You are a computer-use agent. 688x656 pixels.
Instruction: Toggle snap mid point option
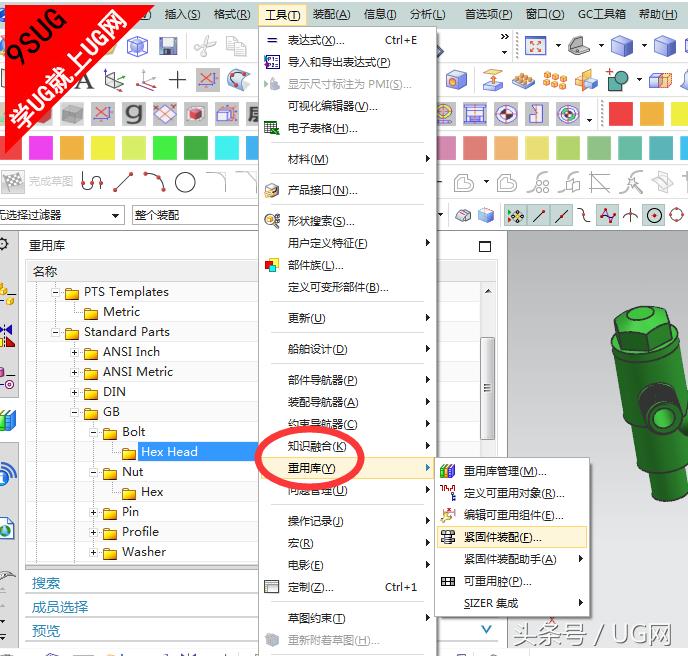(x=562, y=215)
